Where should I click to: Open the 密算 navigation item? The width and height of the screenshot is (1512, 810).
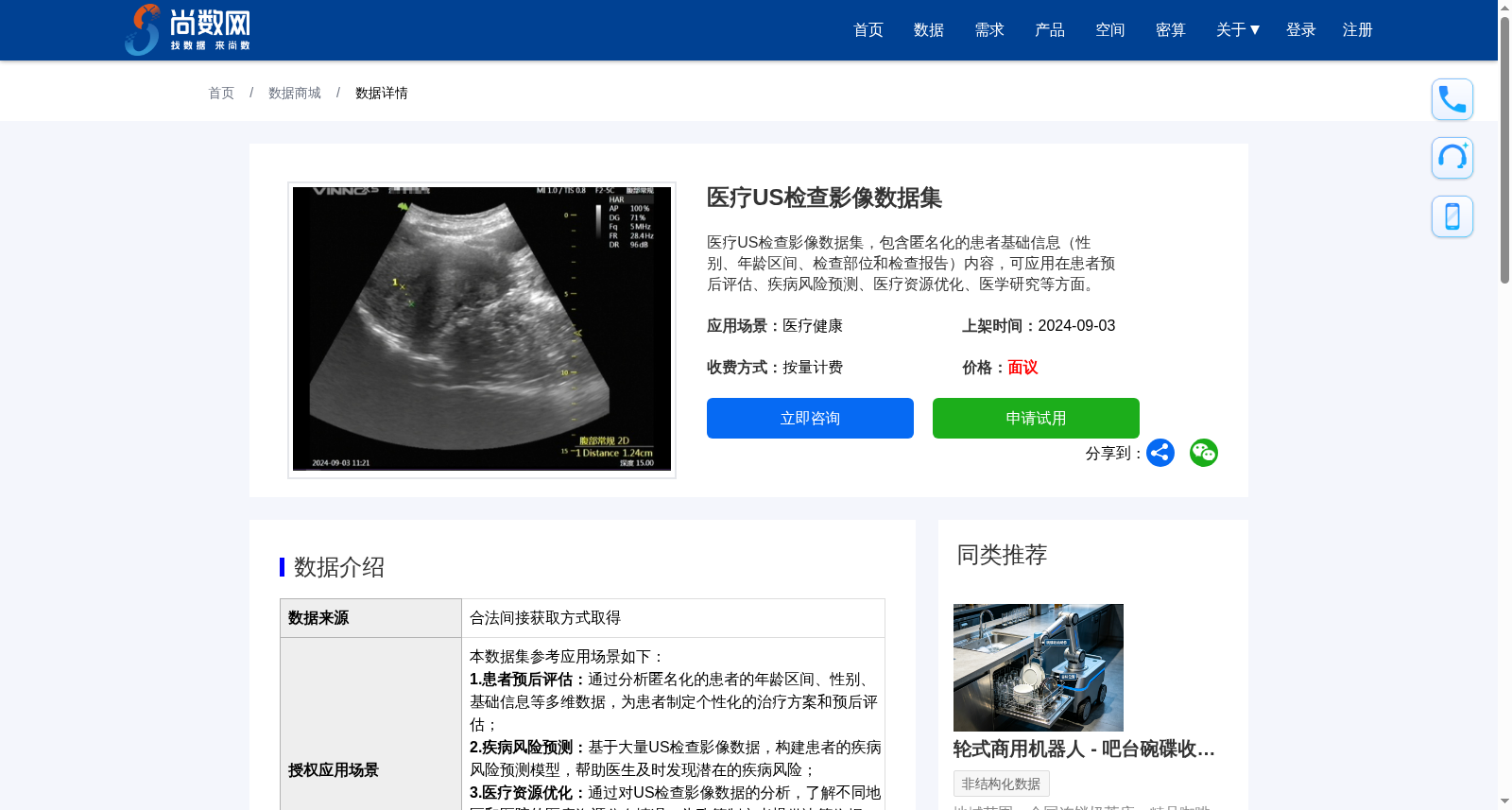1171,30
